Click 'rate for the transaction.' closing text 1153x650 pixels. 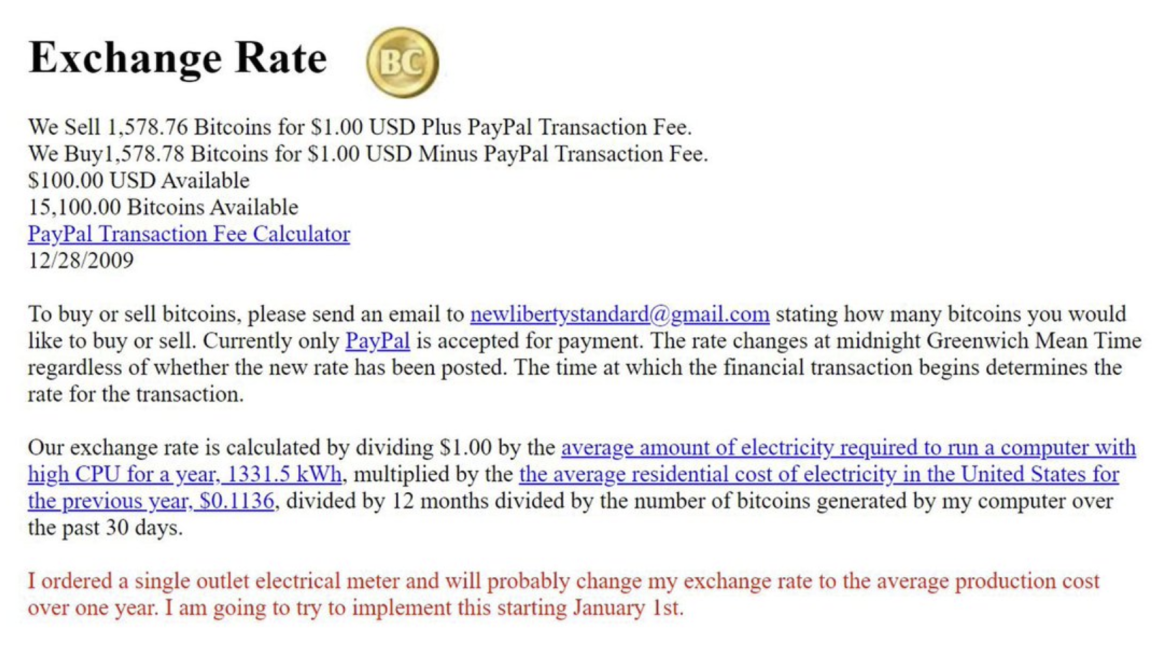coord(135,394)
